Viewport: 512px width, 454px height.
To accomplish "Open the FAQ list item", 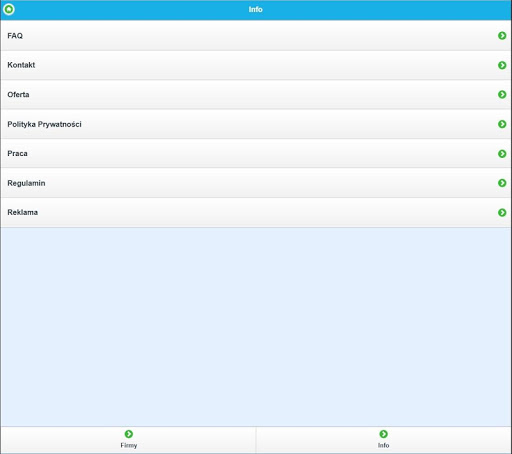I will (256, 36).
